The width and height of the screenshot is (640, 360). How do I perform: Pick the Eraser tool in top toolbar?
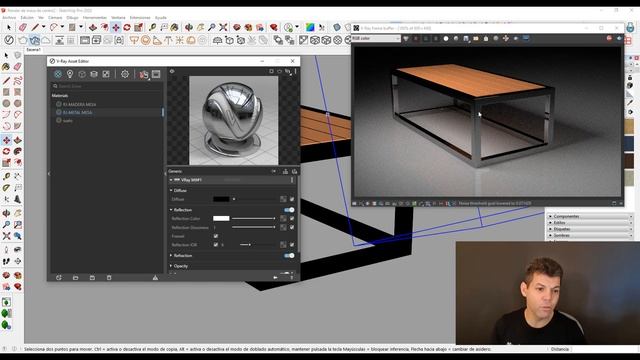(23, 27)
